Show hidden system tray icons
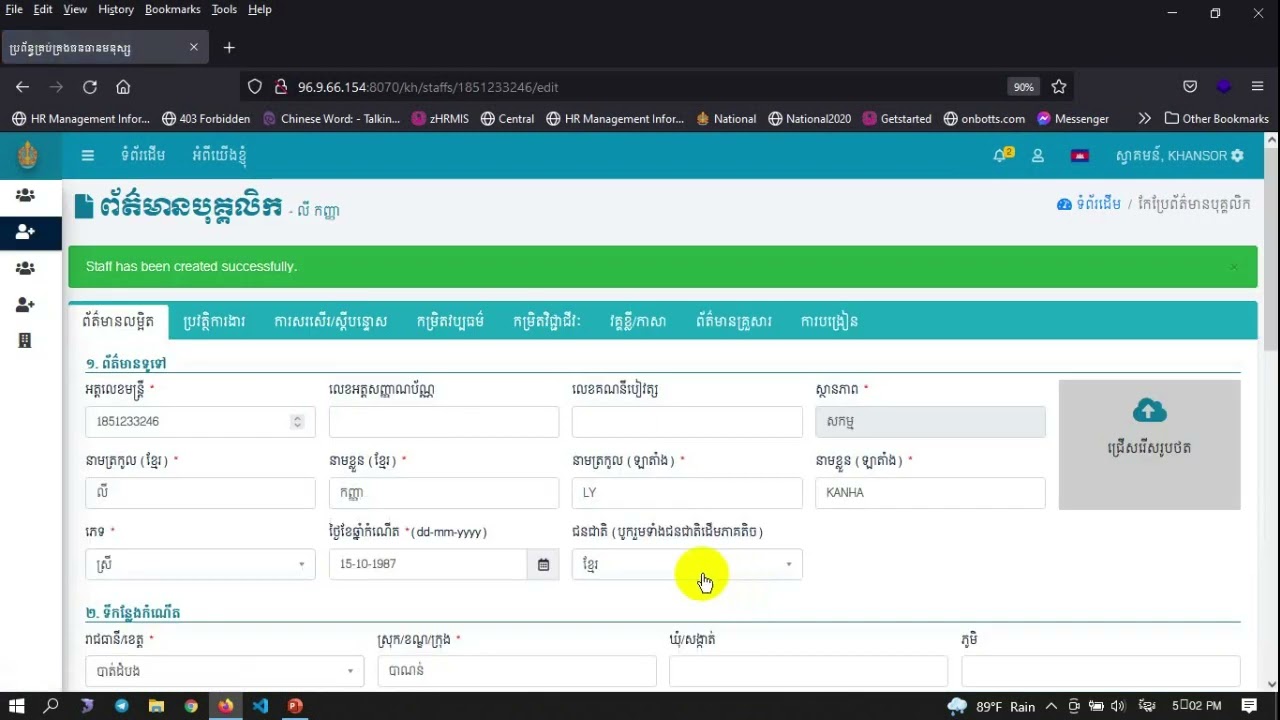The image size is (1280, 720). point(1052,706)
